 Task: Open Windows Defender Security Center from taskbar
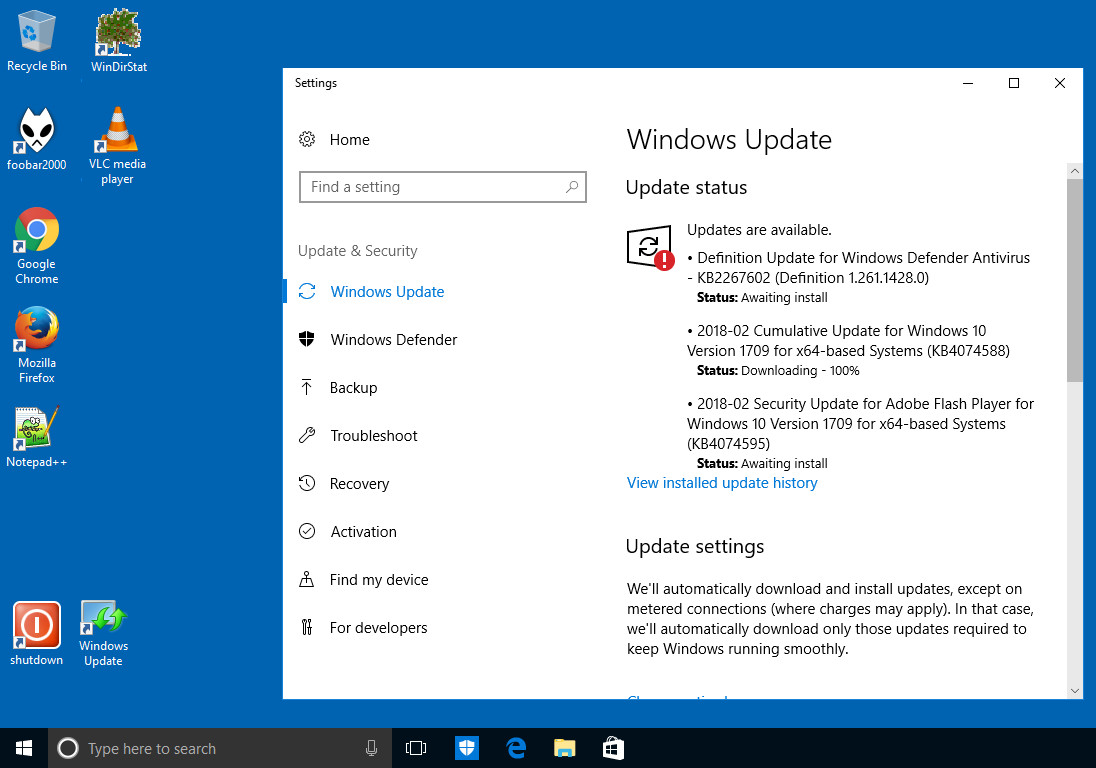pos(467,748)
